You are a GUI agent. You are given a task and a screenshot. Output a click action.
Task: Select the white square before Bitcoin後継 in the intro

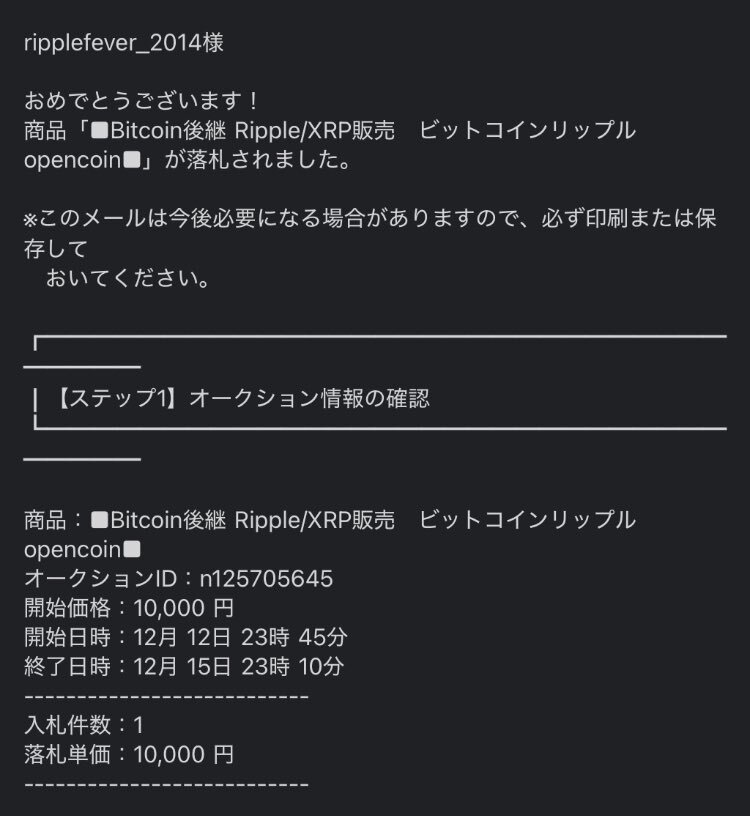(99, 130)
